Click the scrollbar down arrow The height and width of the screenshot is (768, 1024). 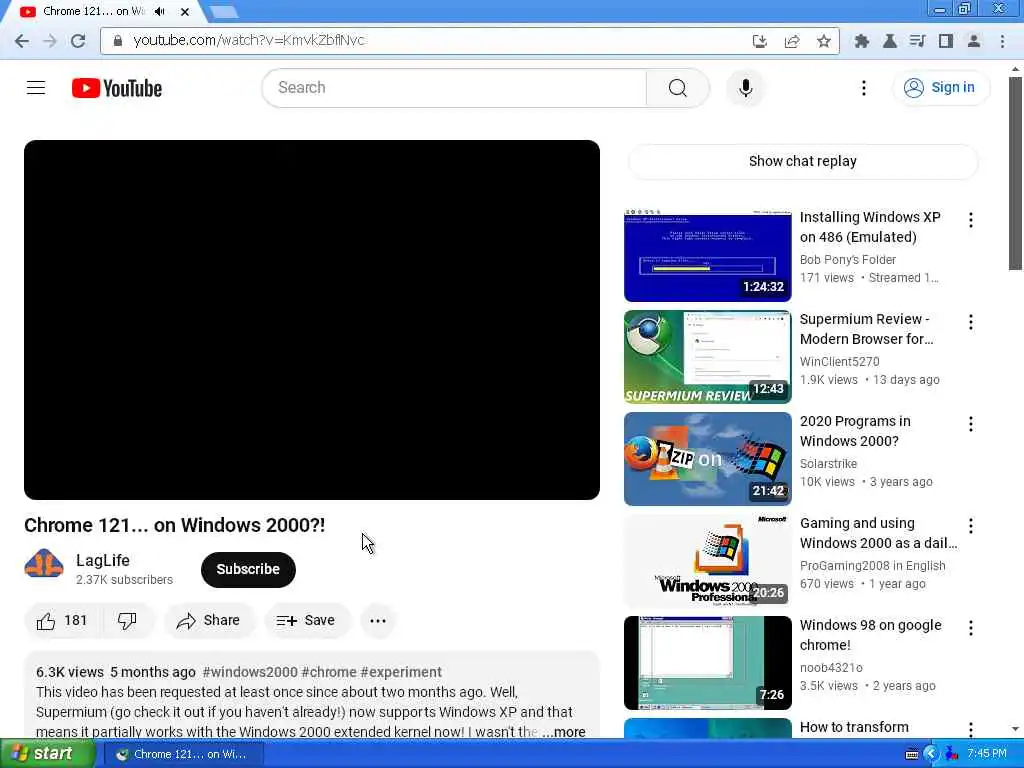click(x=1015, y=729)
